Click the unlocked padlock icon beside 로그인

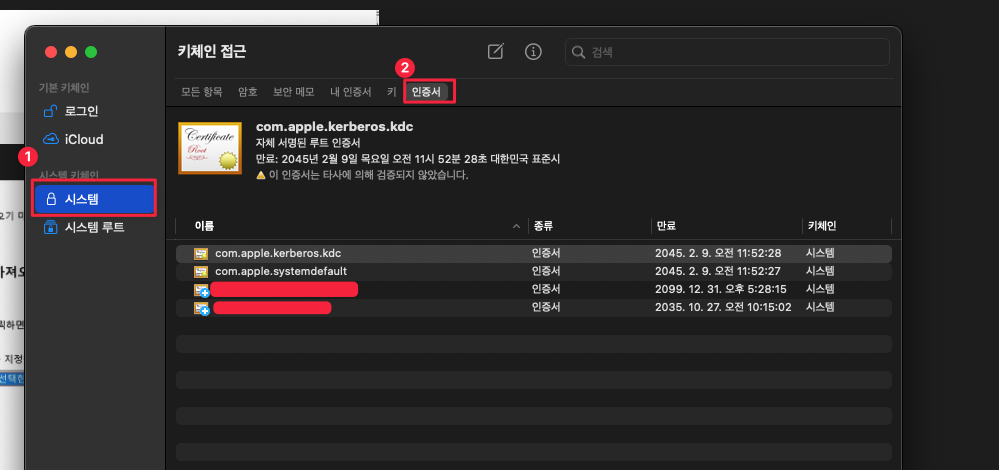(x=50, y=111)
